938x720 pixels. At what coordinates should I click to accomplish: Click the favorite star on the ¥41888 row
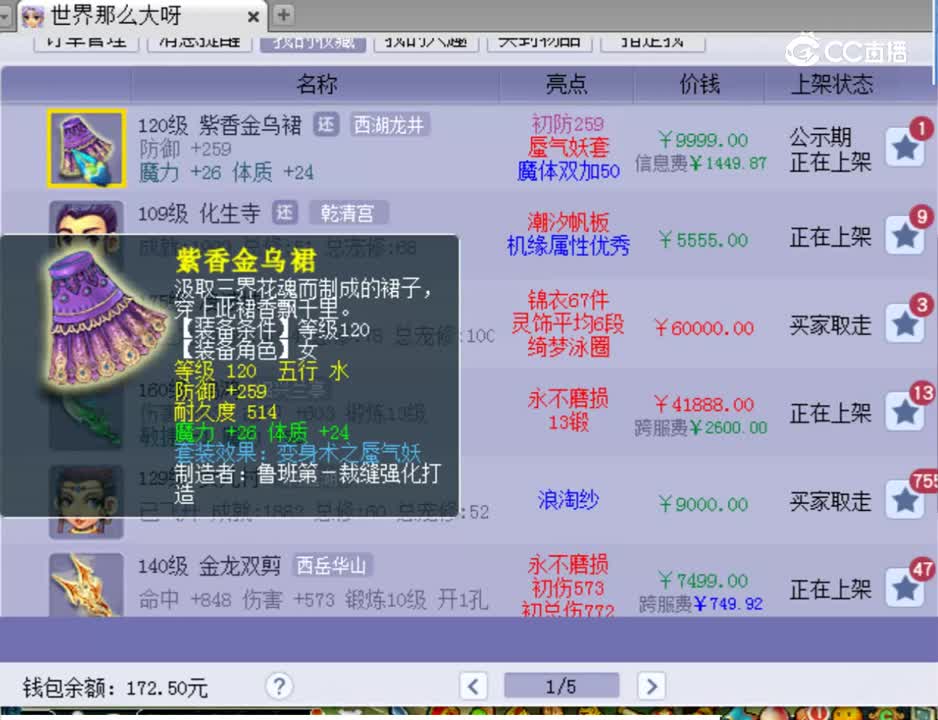pyautogui.click(x=904, y=412)
